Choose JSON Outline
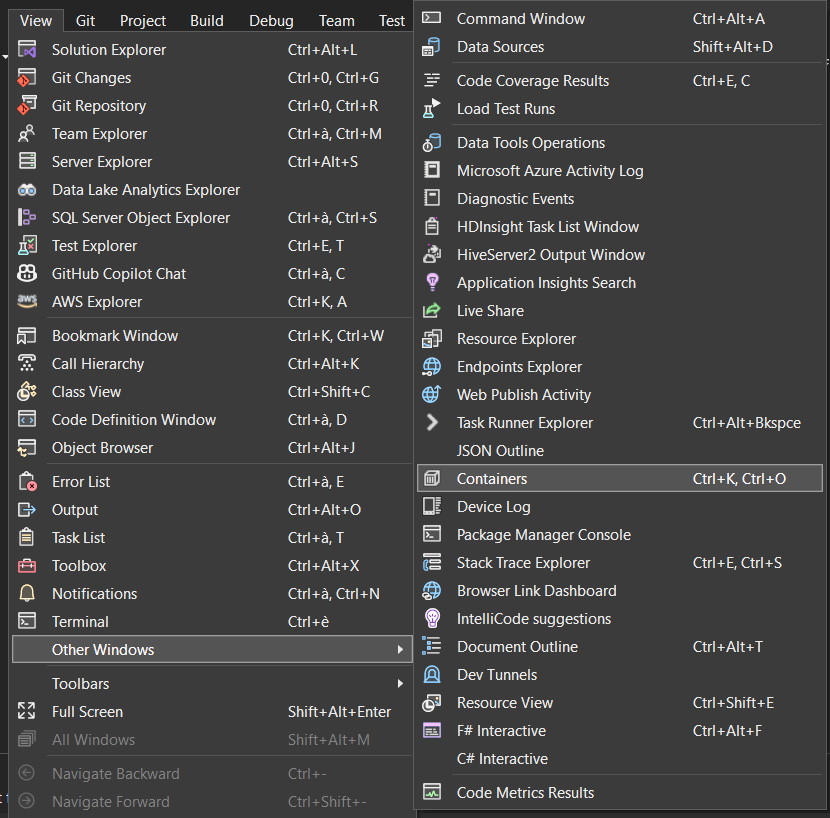Screen dimensions: 830x818 tap(619, 451)
